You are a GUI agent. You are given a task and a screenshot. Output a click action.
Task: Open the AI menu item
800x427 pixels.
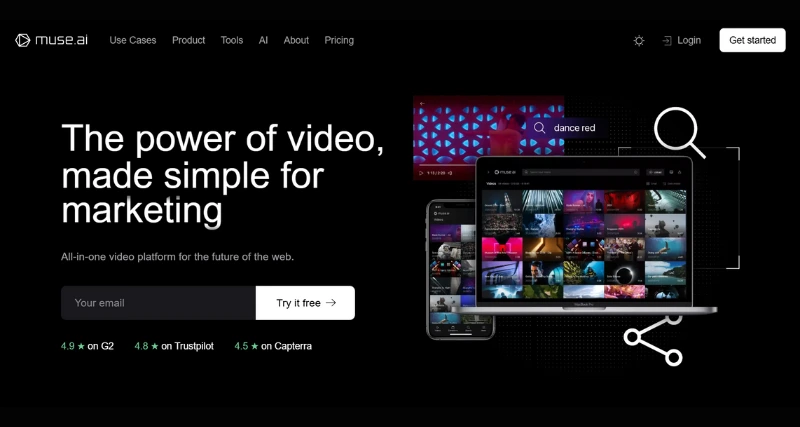pos(263,40)
